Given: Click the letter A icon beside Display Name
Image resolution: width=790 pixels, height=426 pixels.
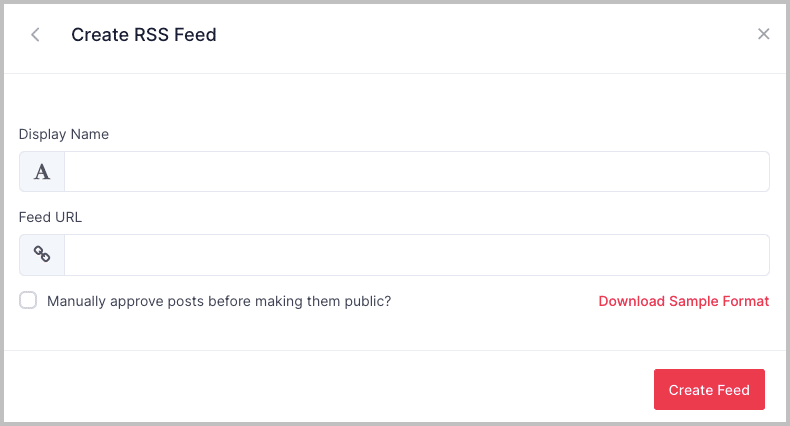Looking at the screenshot, I should point(42,172).
